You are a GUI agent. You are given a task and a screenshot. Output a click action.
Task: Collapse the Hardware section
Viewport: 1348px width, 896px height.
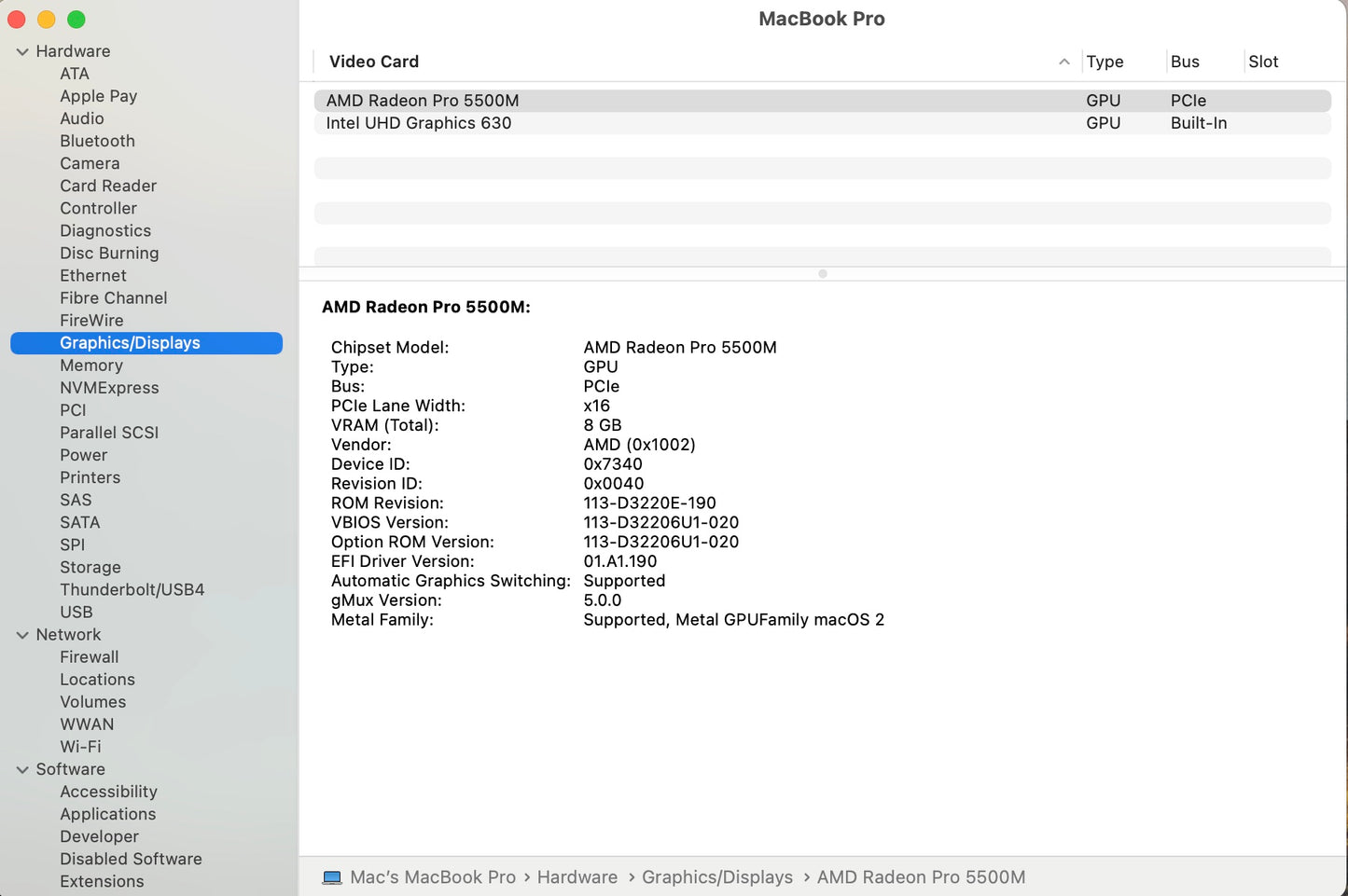pyautogui.click(x=22, y=51)
